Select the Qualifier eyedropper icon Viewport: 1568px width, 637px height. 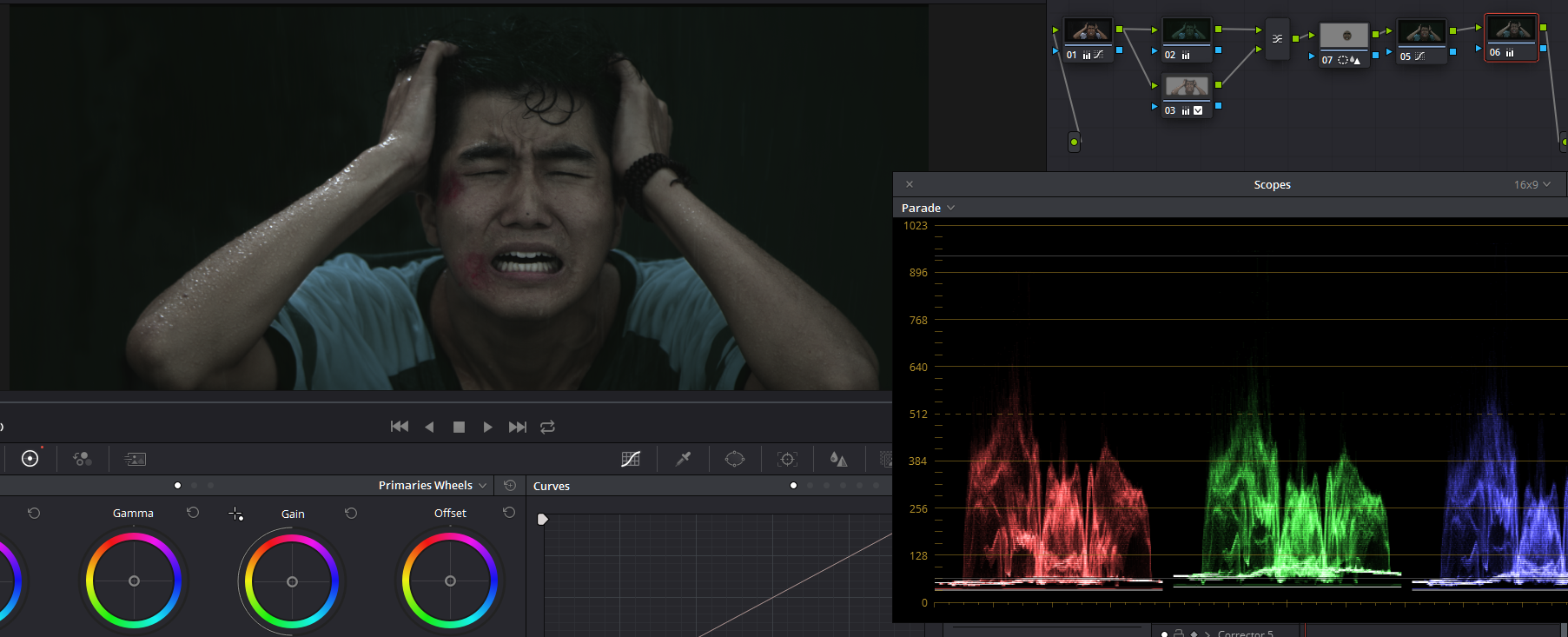[684, 459]
